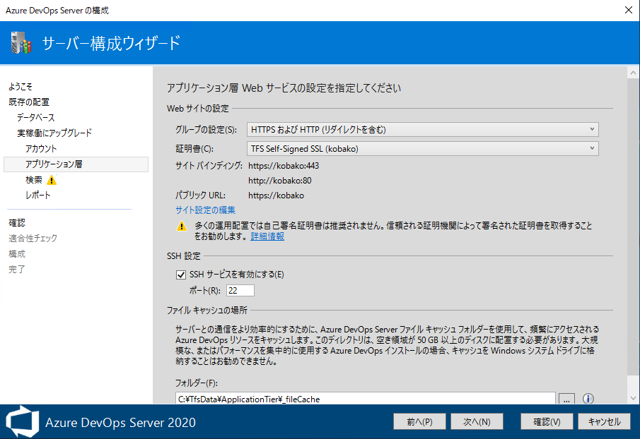Click the scrollbar up arrow
This screenshot has width=640, height=439.
coord(633,73)
